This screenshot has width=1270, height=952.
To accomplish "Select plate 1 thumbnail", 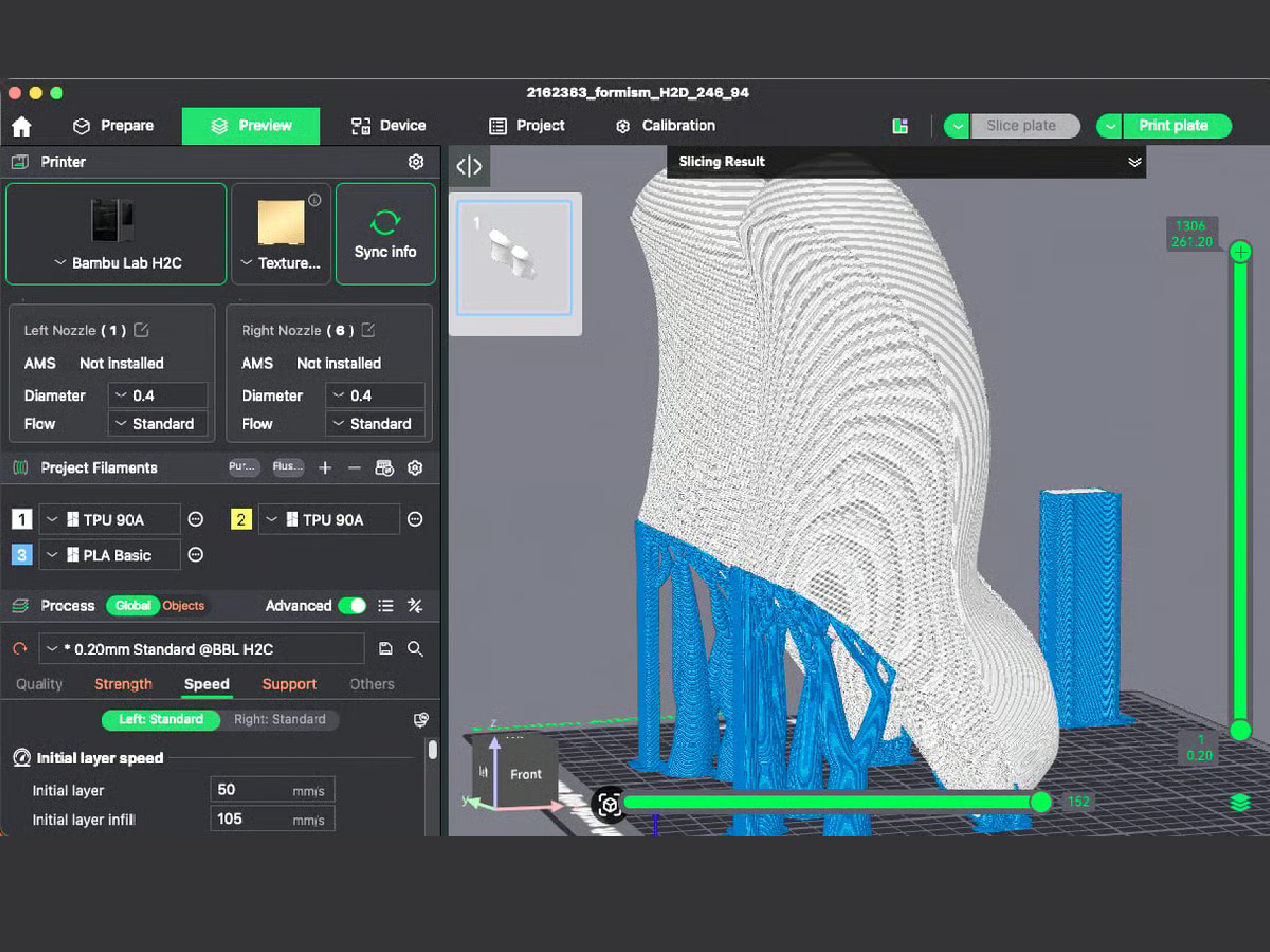I will point(514,258).
